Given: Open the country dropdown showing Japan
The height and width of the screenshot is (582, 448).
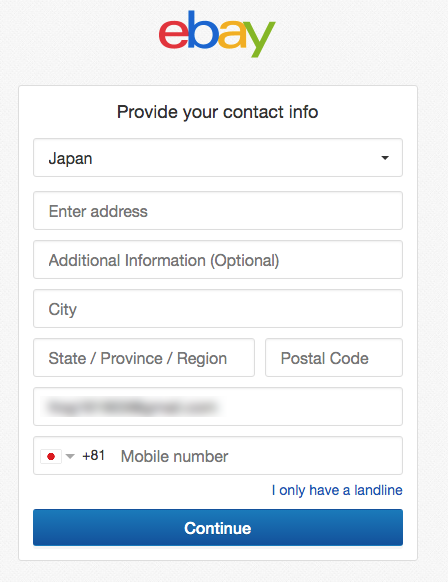Looking at the screenshot, I should 218,158.
